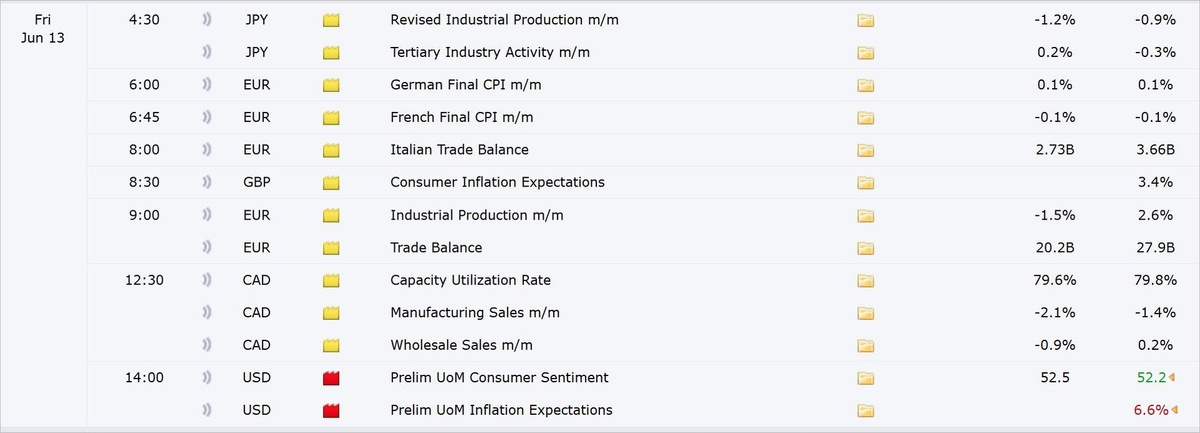Toggle sound alert for the 14:00 UoM Consumer Sentiment event

(206, 378)
